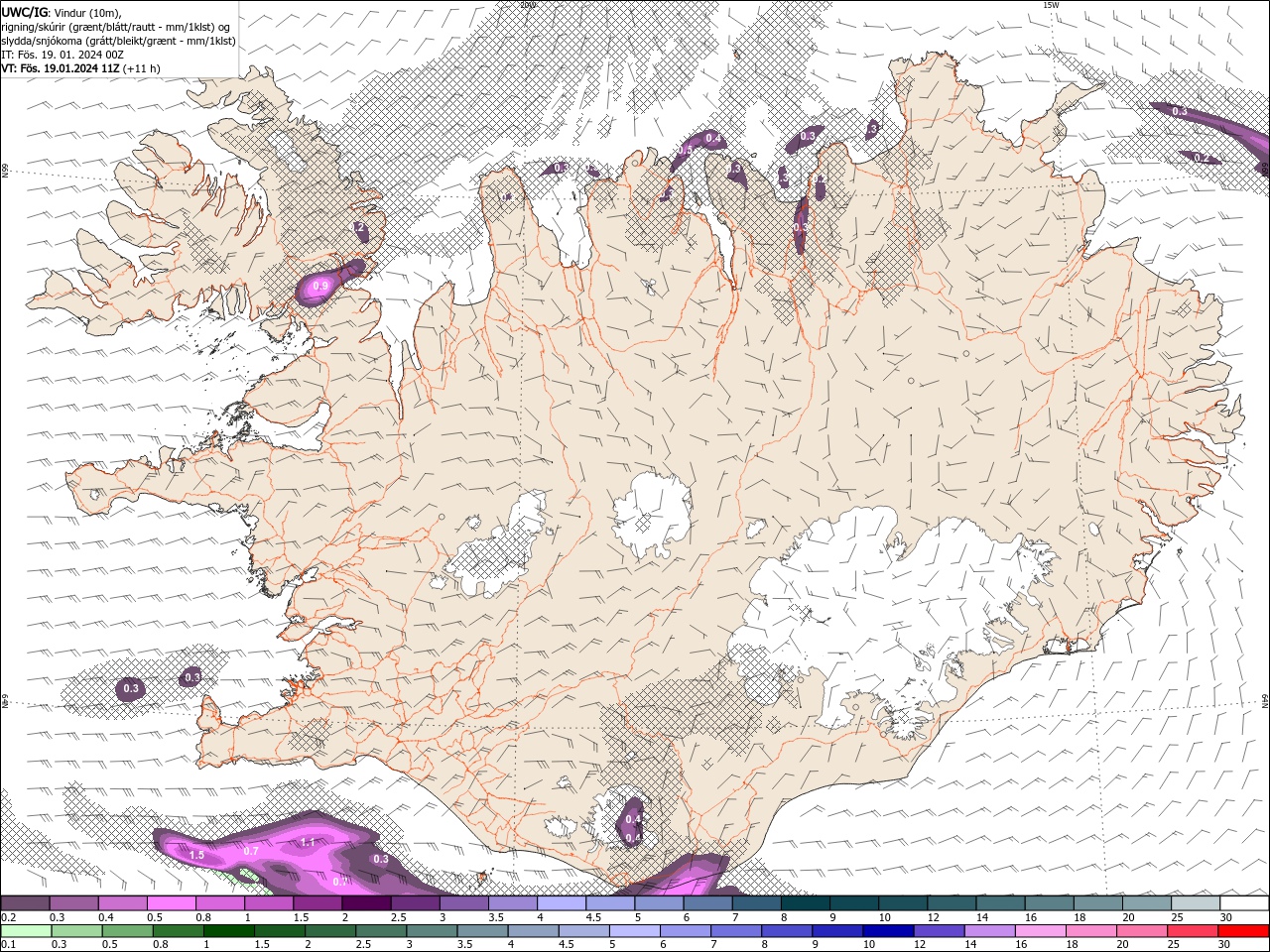The height and width of the screenshot is (952, 1270).
Task: Click the pale lavender snow swatch labeled 4
Action: pyautogui.click(x=562, y=903)
